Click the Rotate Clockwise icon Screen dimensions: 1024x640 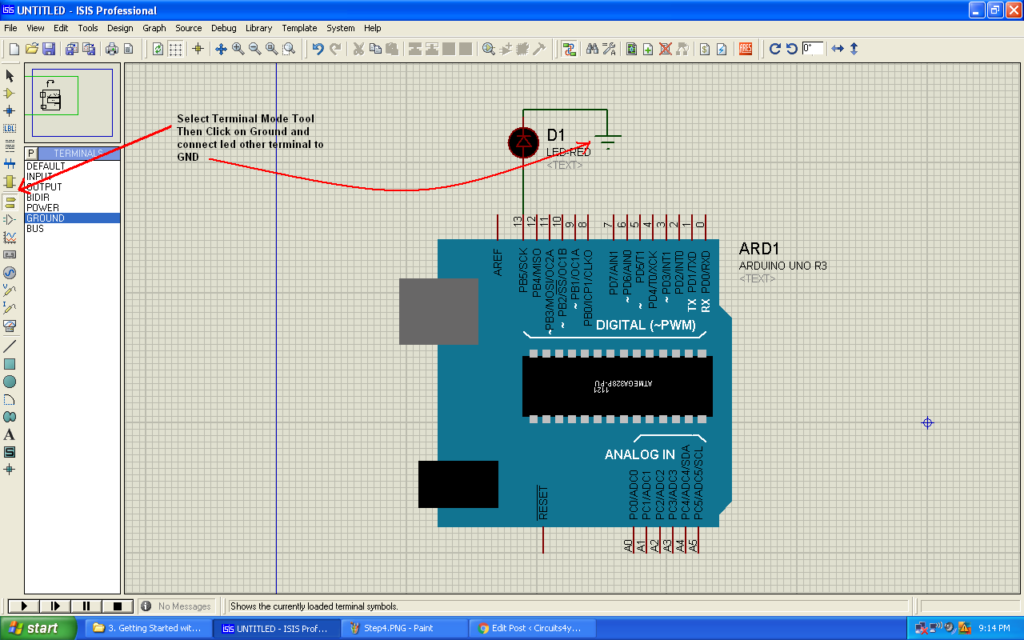click(775, 49)
